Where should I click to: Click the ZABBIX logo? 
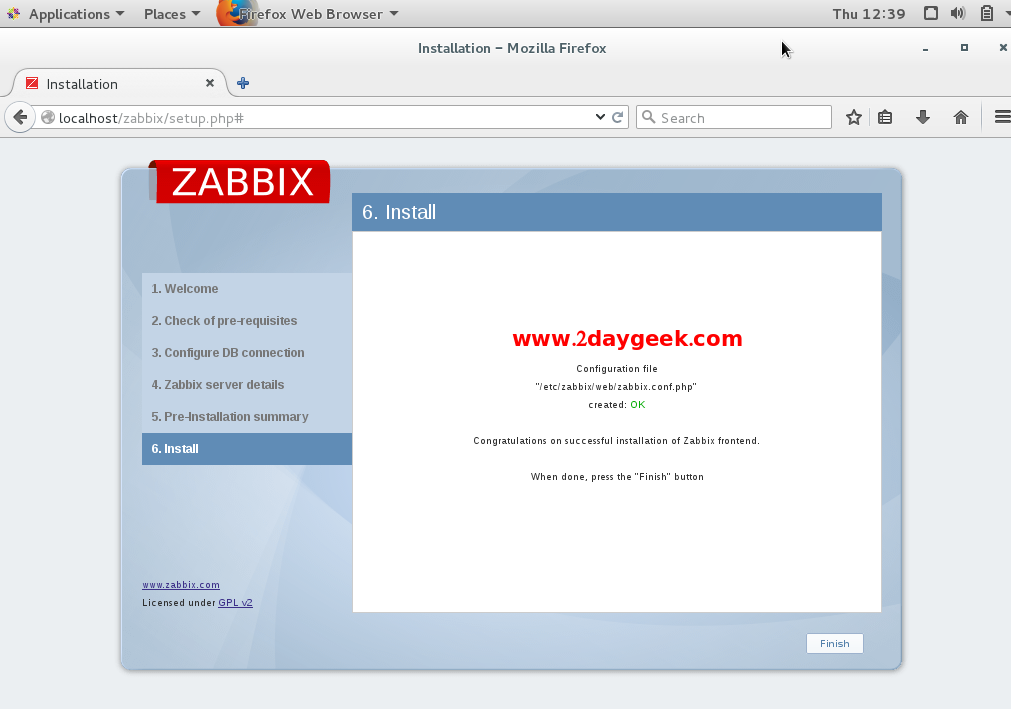point(240,181)
